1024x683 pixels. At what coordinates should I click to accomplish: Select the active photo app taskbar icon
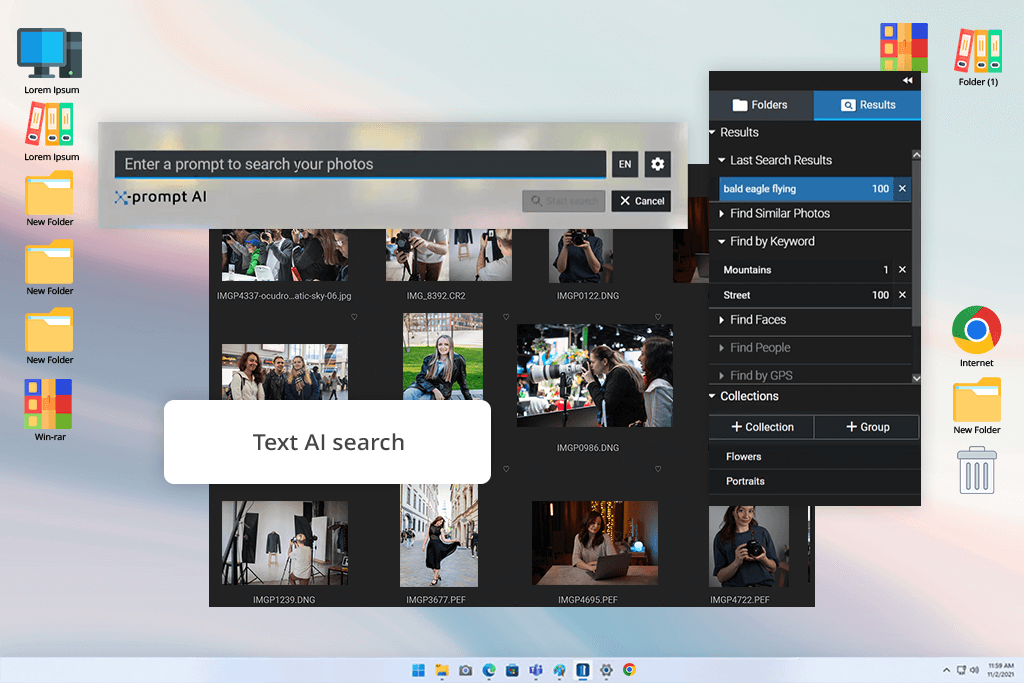[x=583, y=670]
